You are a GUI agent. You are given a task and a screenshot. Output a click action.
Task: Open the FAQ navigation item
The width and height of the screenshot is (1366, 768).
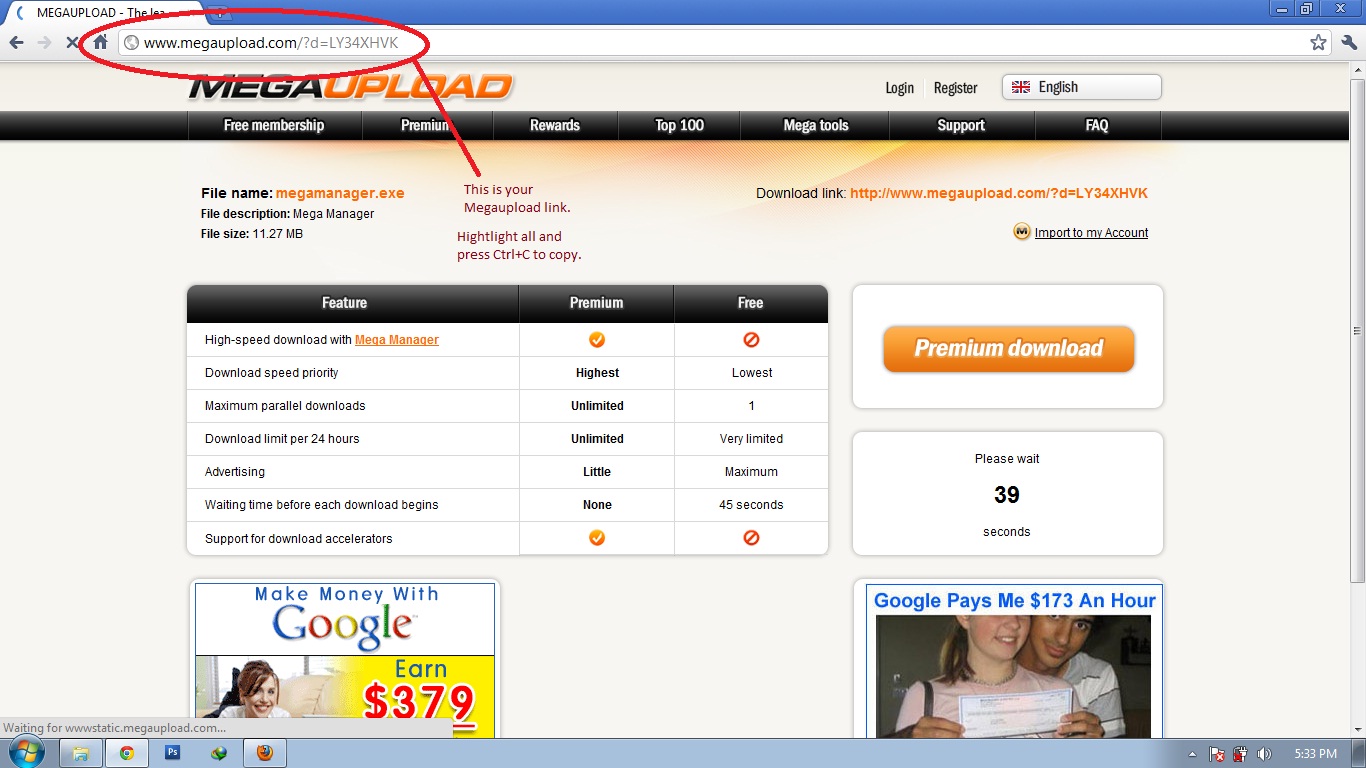(x=1096, y=125)
